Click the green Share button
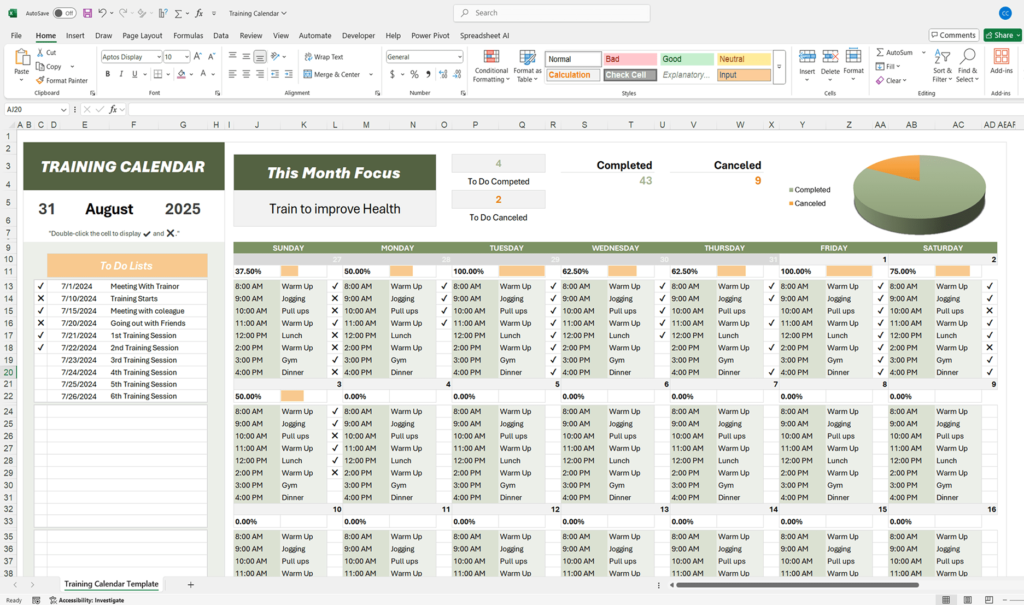 pyautogui.click(x=1001, y=35)
